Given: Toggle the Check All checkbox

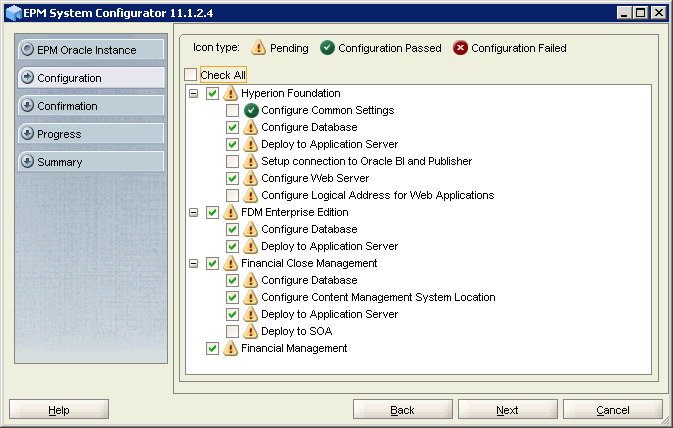Looking at the screenshot, I should 190,75.
